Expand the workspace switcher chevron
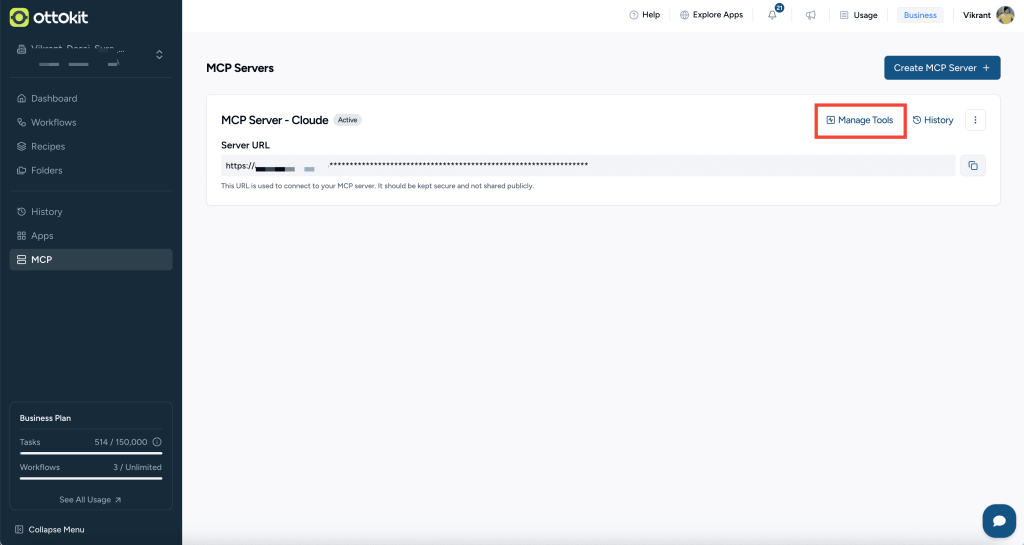 click(x=159, y=54)
